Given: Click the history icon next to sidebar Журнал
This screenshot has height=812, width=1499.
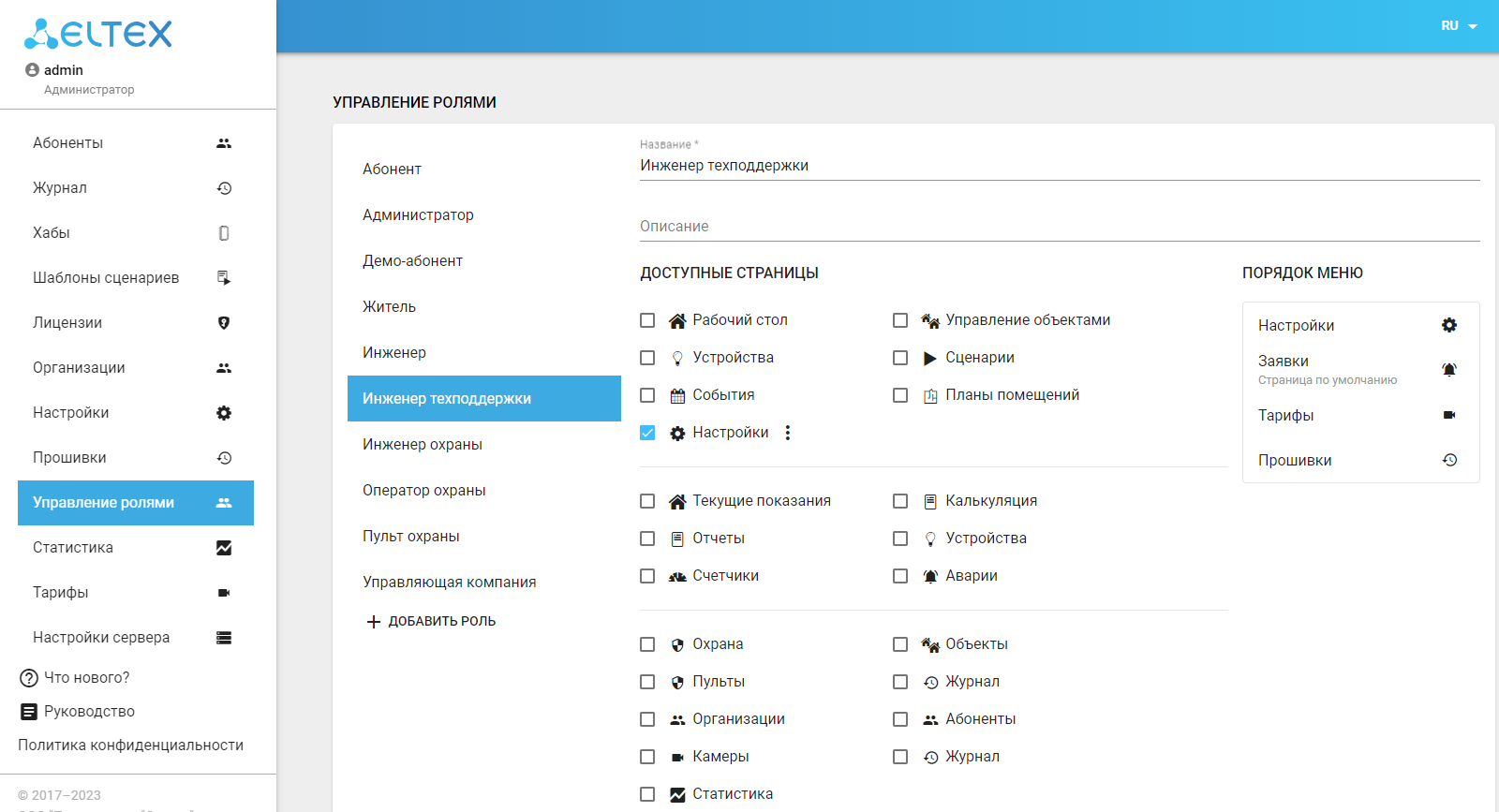Looking at the screenshot, I should (x=224, y=188).
